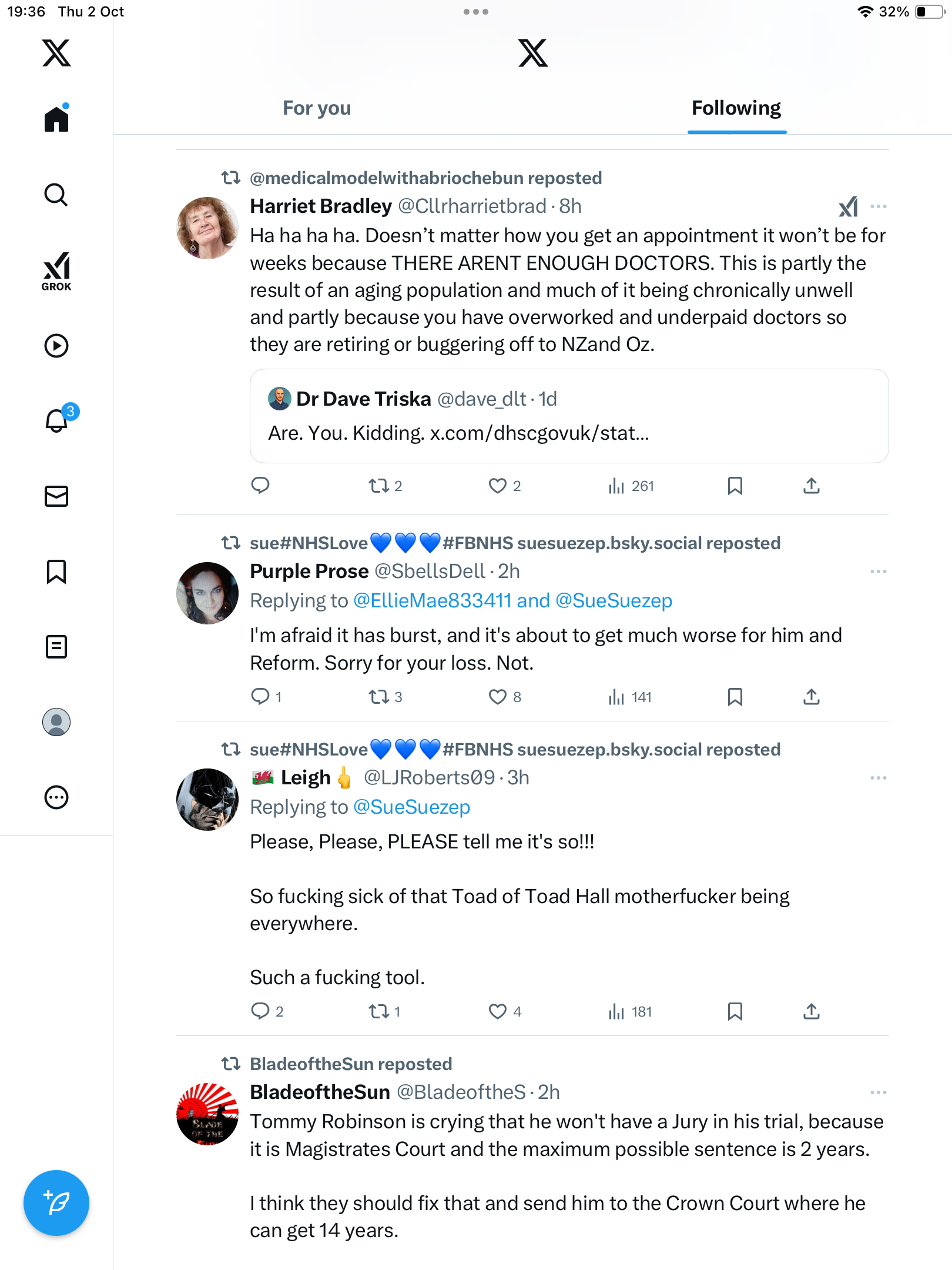
Task: Open direct messages envelope icon
Action: tap(56, 496)
